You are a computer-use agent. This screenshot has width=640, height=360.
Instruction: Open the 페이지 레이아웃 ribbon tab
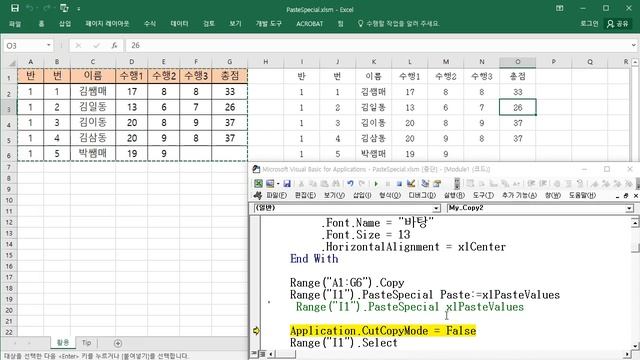107,24
